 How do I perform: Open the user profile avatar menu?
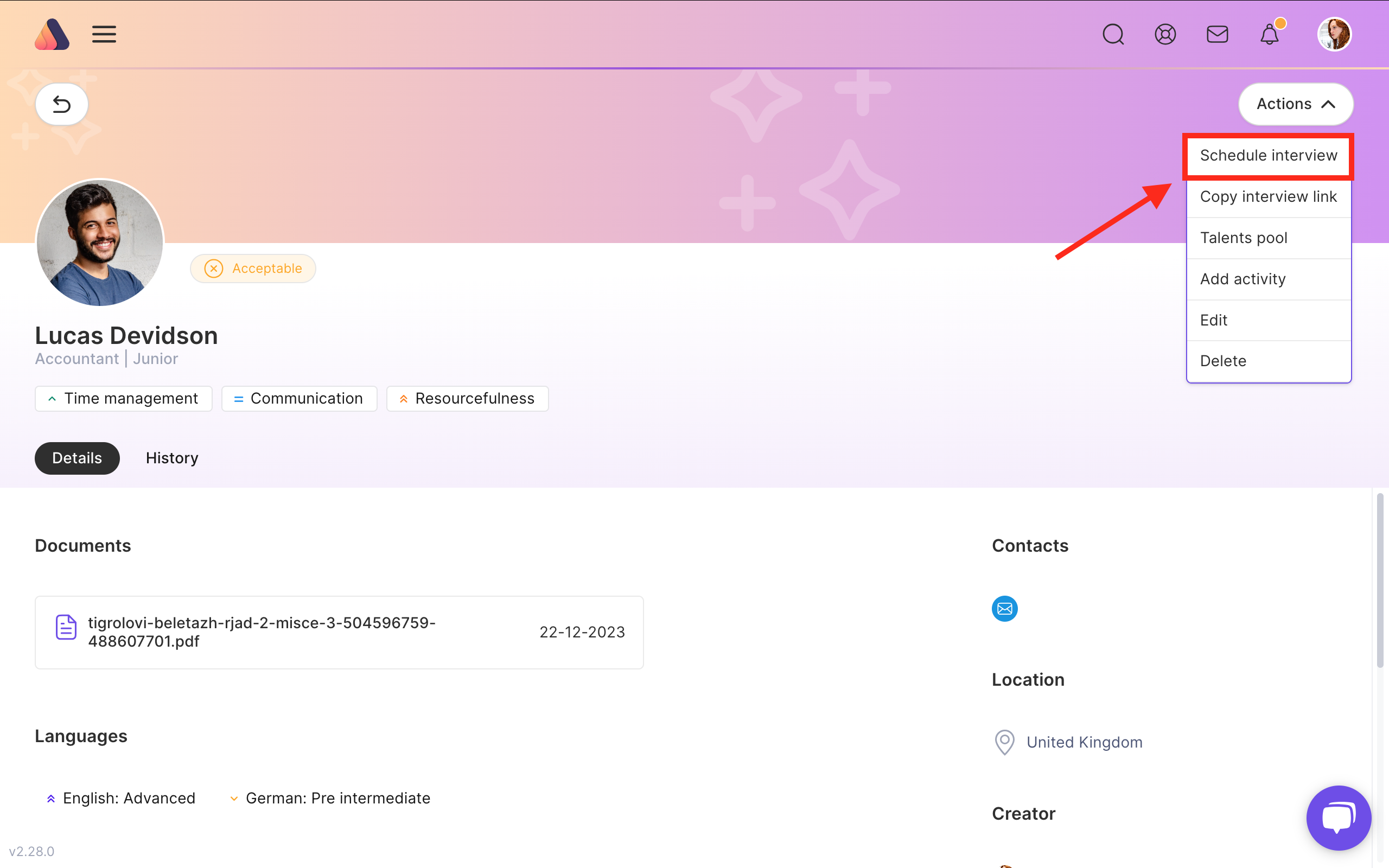pyautogui.click(x=1335, y=34)
